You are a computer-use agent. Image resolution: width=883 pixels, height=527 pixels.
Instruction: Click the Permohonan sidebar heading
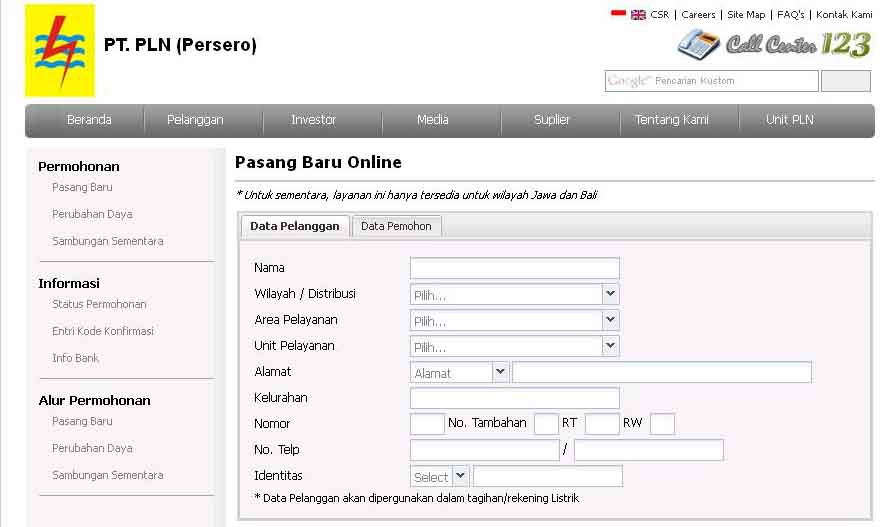(79, 167)
